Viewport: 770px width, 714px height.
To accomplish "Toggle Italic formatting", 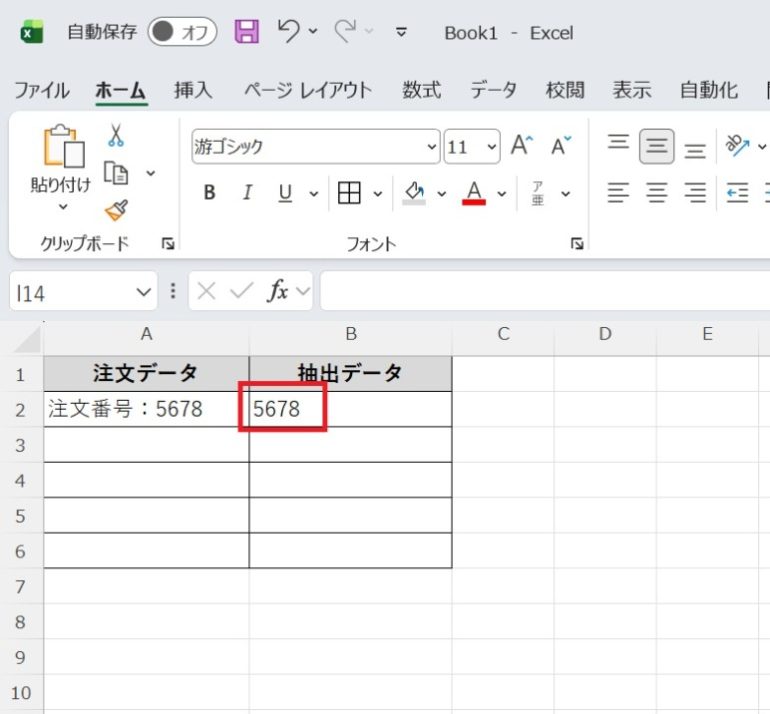I will pyautogui.click(x=248, y=192).
